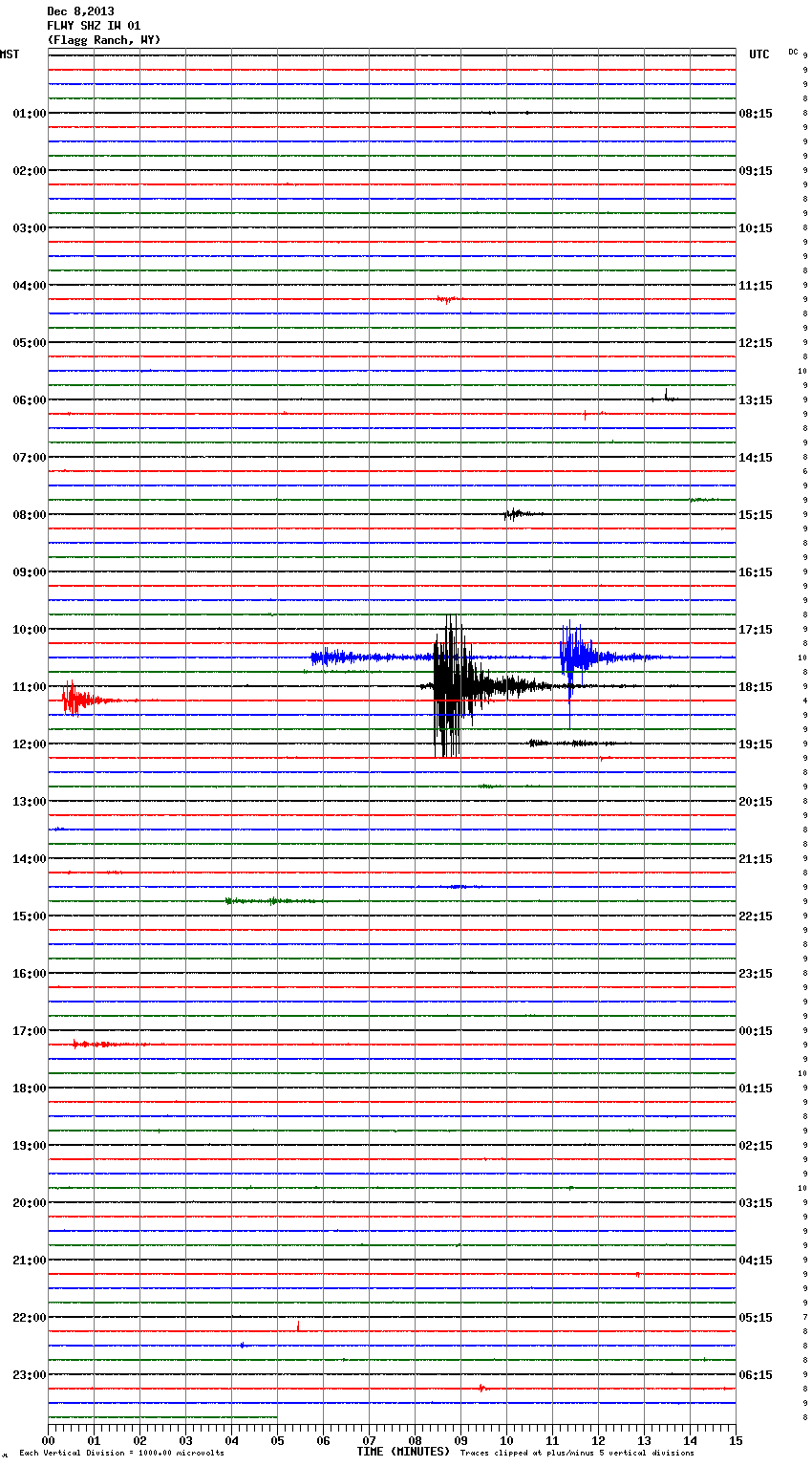Click the 06:00 MST hour label
812x1466 pixels.
[x=29, y=400]
